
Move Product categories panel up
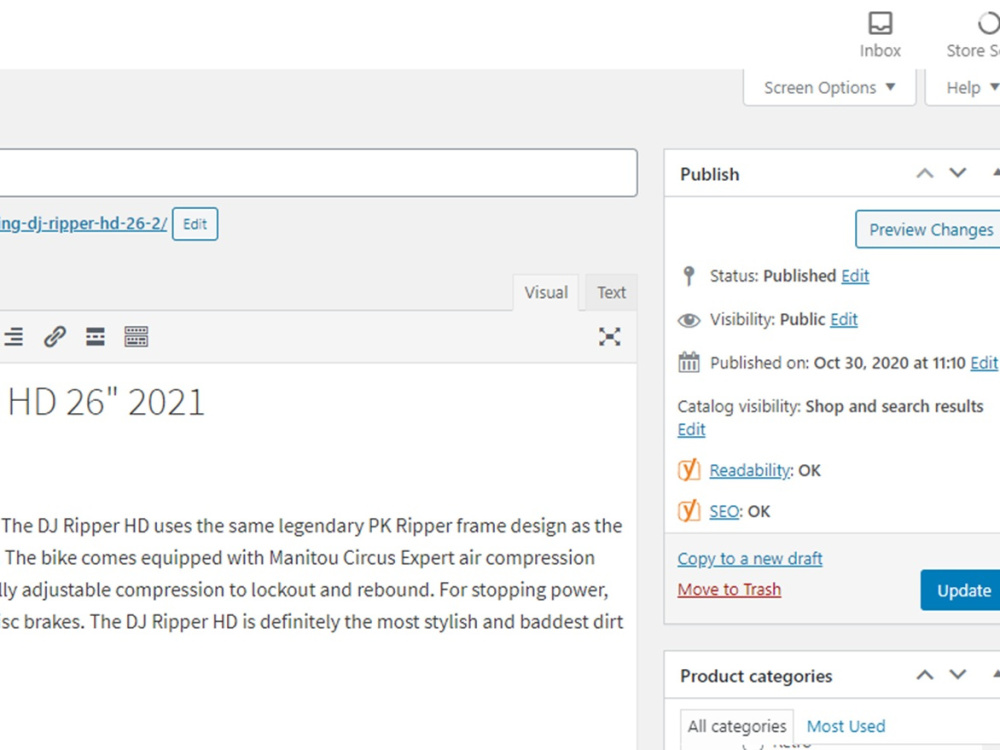[925, 675]
